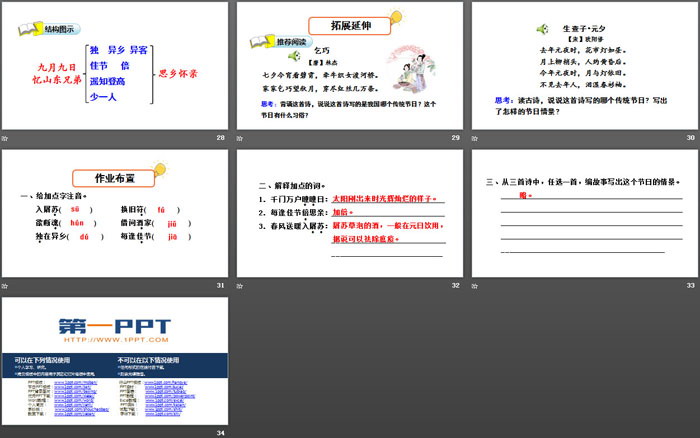Select slide 30 thumbnail with 生查子·元夕 poem
This screenshot has height=438, width=700.
click(x=585, y=66)
